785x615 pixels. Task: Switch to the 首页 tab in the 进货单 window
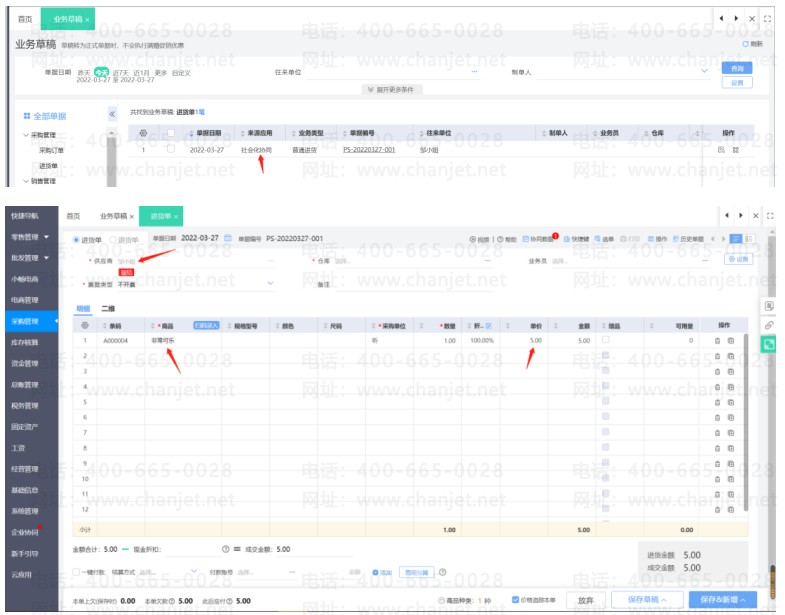[73, 216]
